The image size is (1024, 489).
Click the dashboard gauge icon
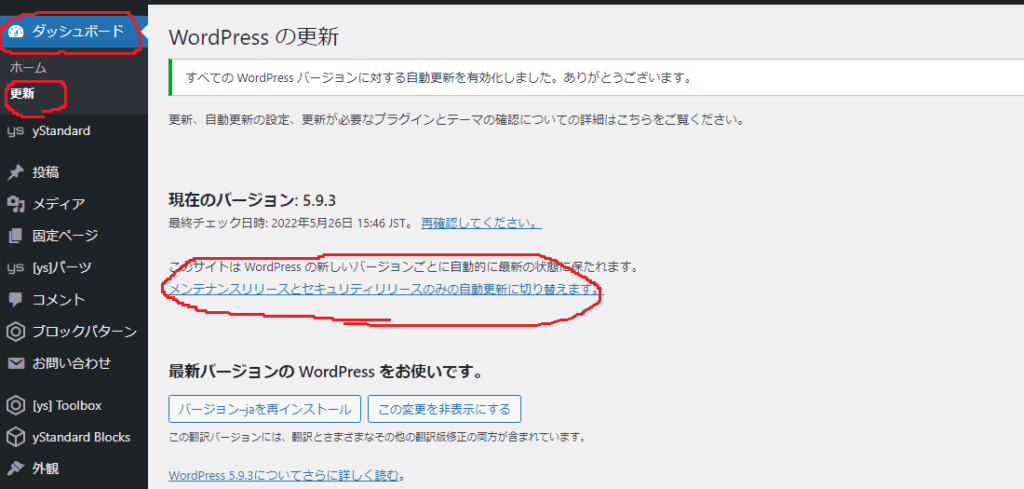(16, 31)
